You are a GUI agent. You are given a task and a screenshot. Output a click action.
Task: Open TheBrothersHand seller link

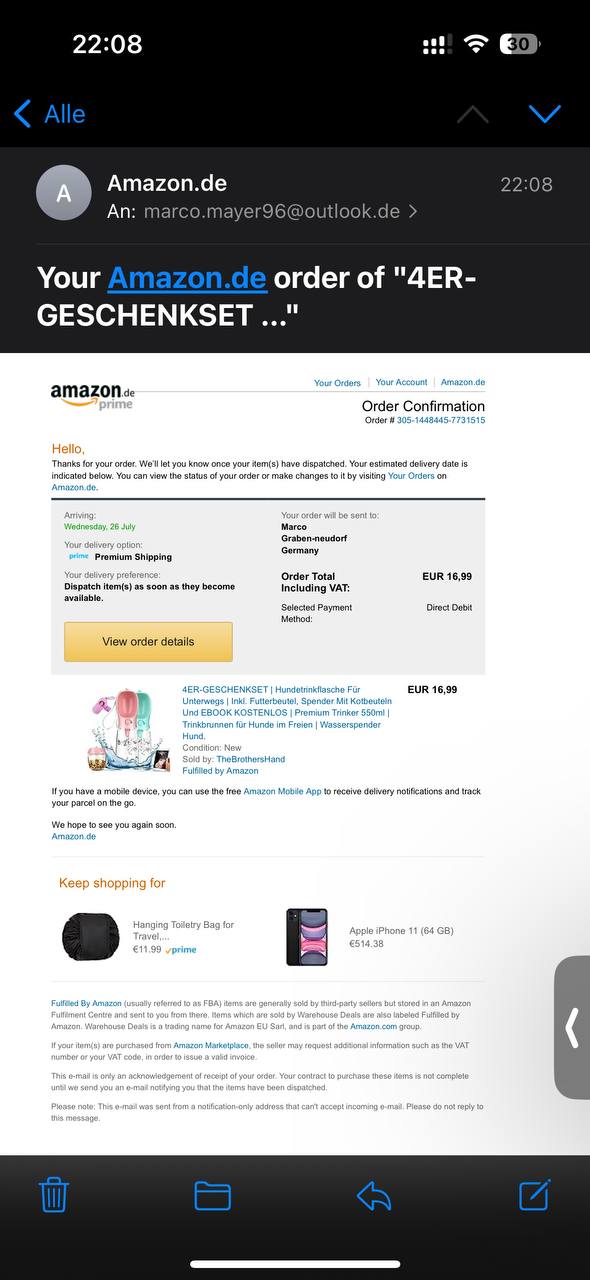(x=250, y=759)
